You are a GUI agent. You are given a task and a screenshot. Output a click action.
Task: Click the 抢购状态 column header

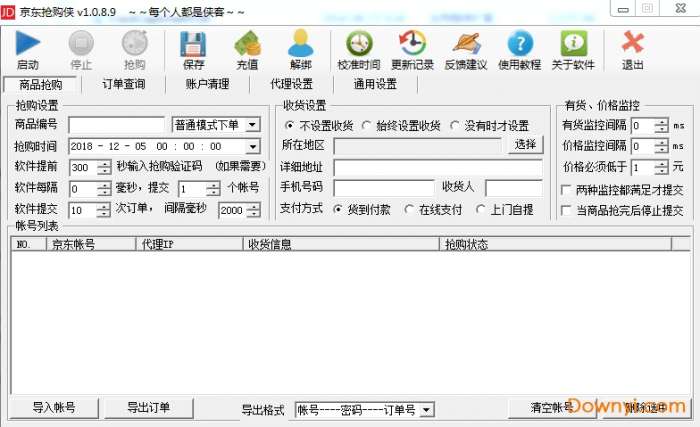point(555,244)
